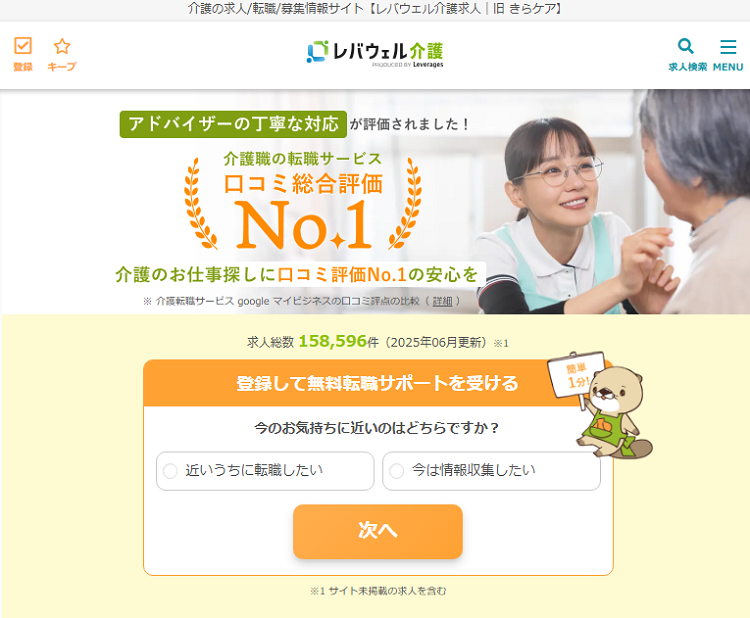Click the アドバイザーの丁寧な対応 green label
This screenshot has height=618, width=750.
coord(233,124)
